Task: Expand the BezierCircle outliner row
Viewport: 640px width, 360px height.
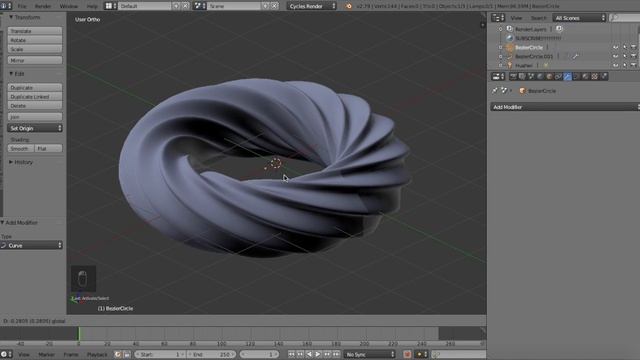Action: [501, 47]
